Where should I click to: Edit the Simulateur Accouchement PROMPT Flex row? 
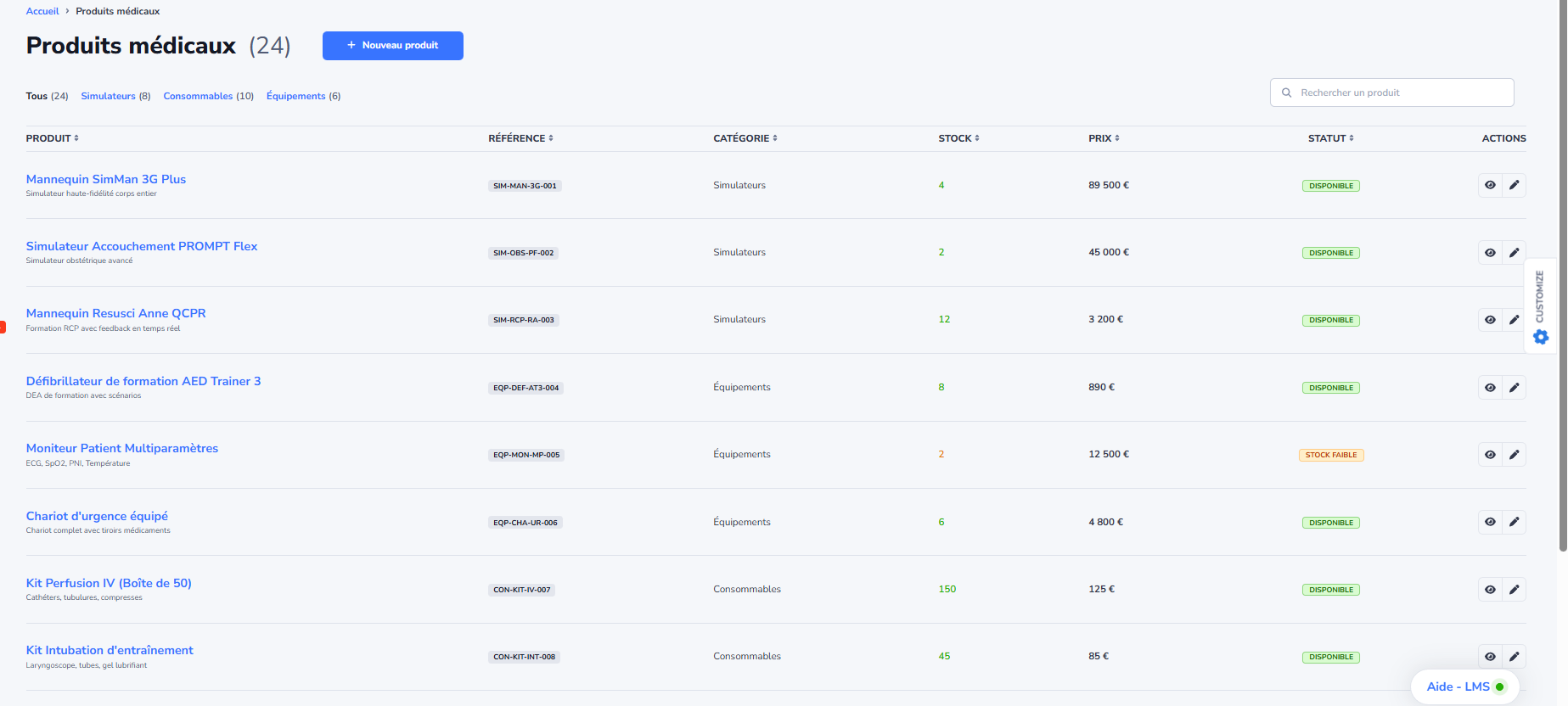(1514, 252)
